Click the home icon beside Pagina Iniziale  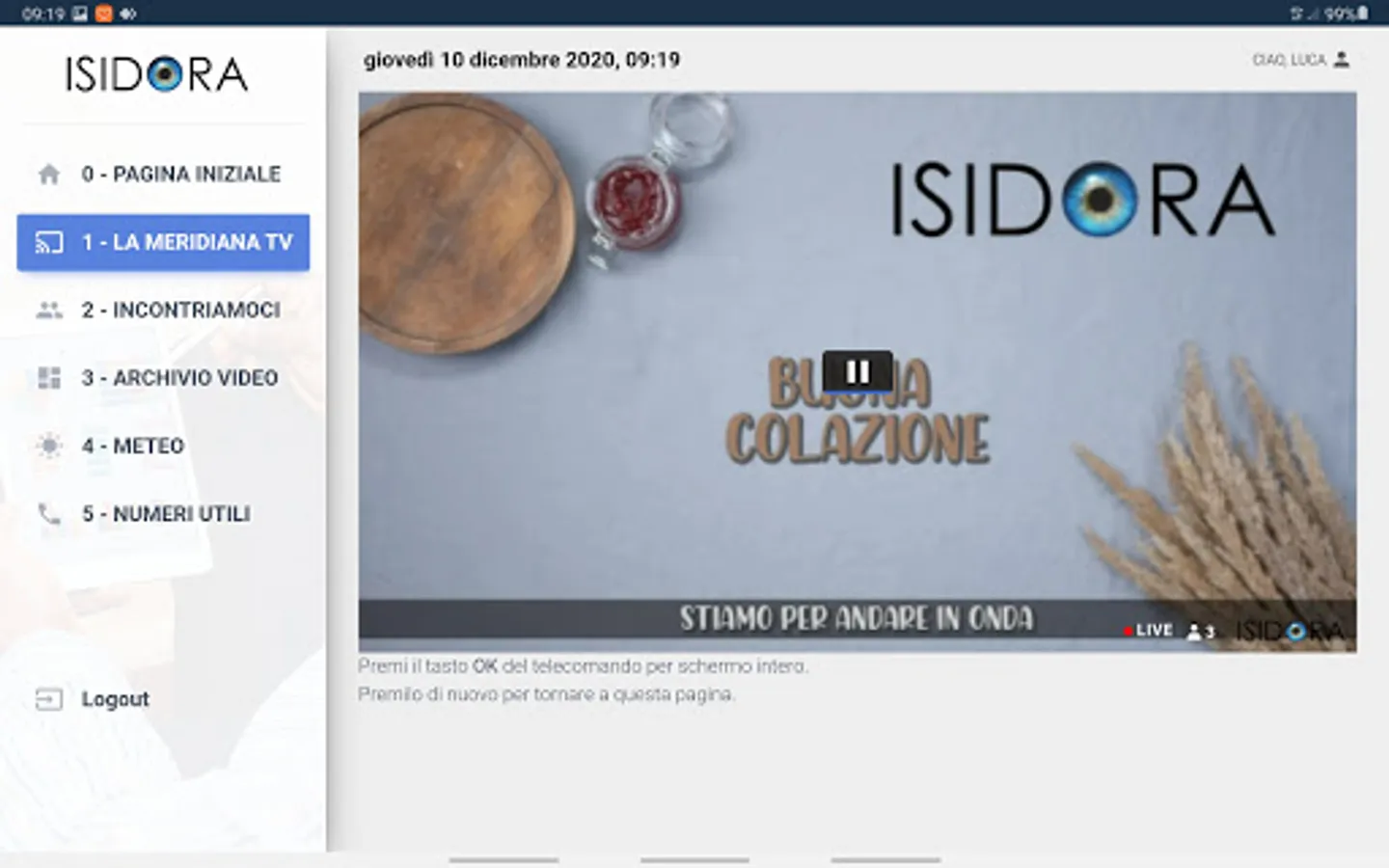[x=48, y=175]
